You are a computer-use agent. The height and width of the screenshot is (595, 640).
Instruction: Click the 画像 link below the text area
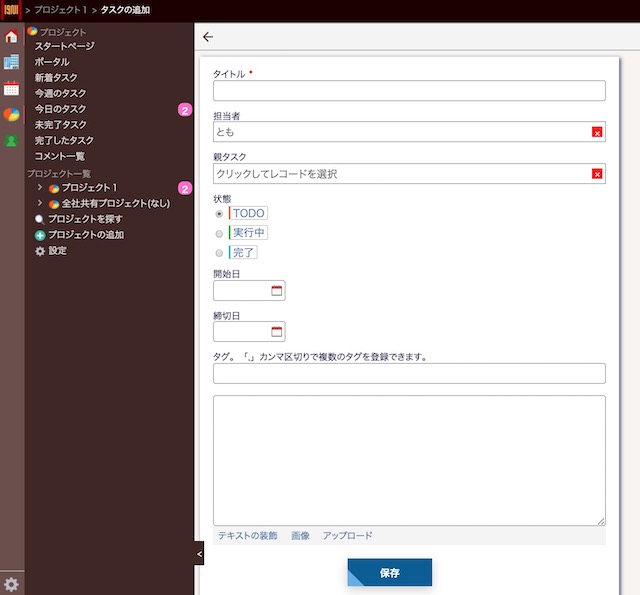point(300,535)
